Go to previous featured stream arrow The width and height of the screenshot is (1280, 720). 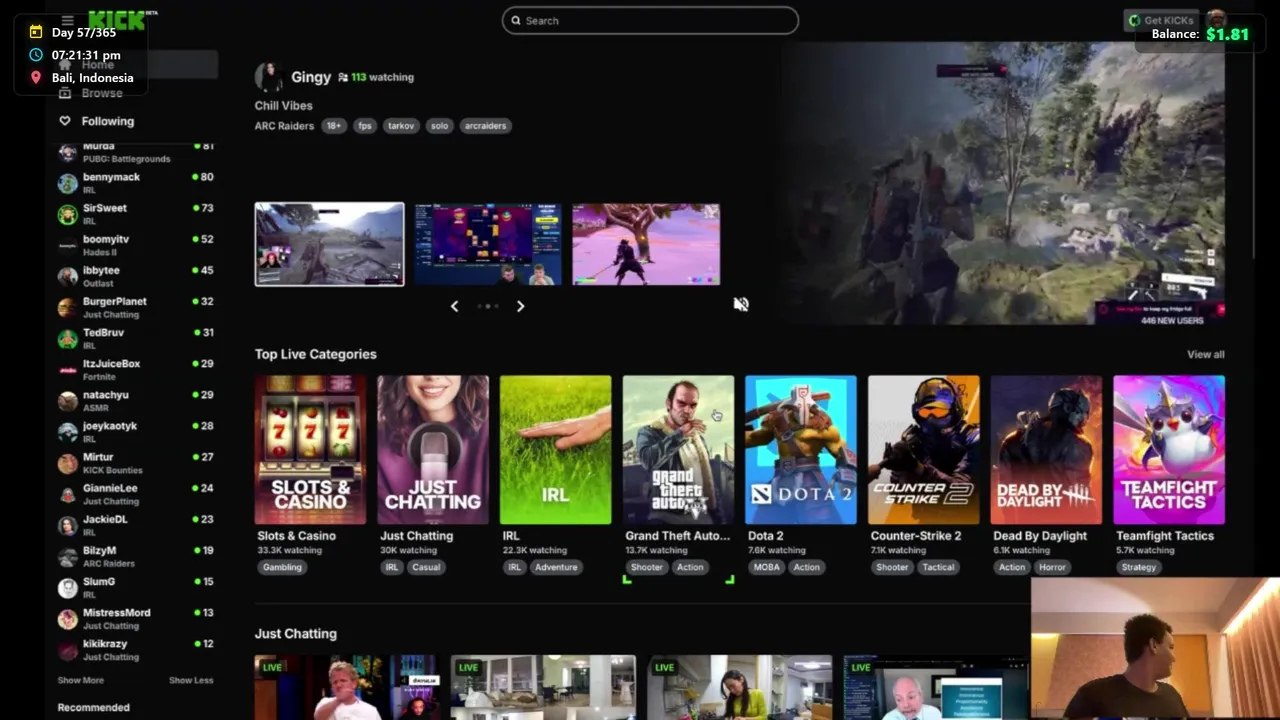[x=455, y=306]
